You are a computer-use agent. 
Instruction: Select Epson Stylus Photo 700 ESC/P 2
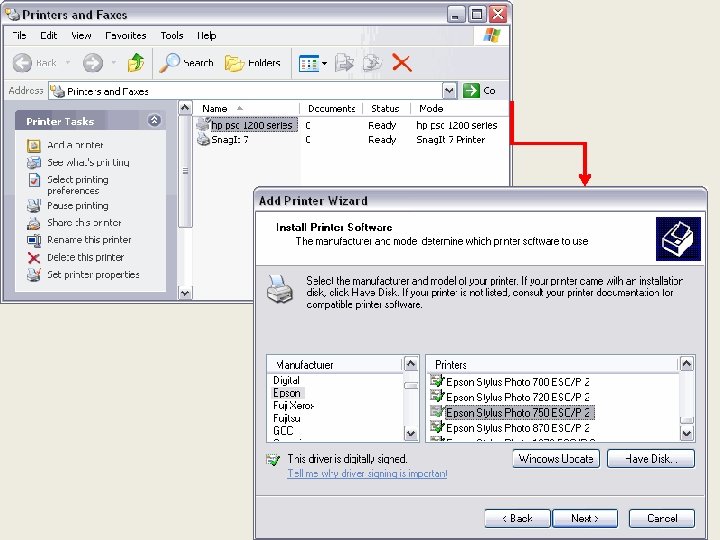(518, 382)
